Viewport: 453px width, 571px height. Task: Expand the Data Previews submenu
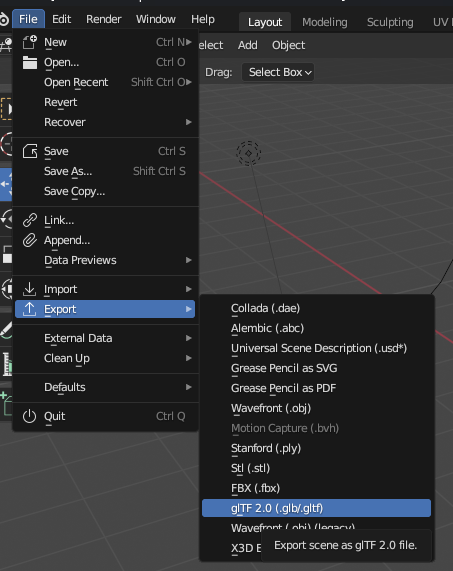click(x=105, y=260)
